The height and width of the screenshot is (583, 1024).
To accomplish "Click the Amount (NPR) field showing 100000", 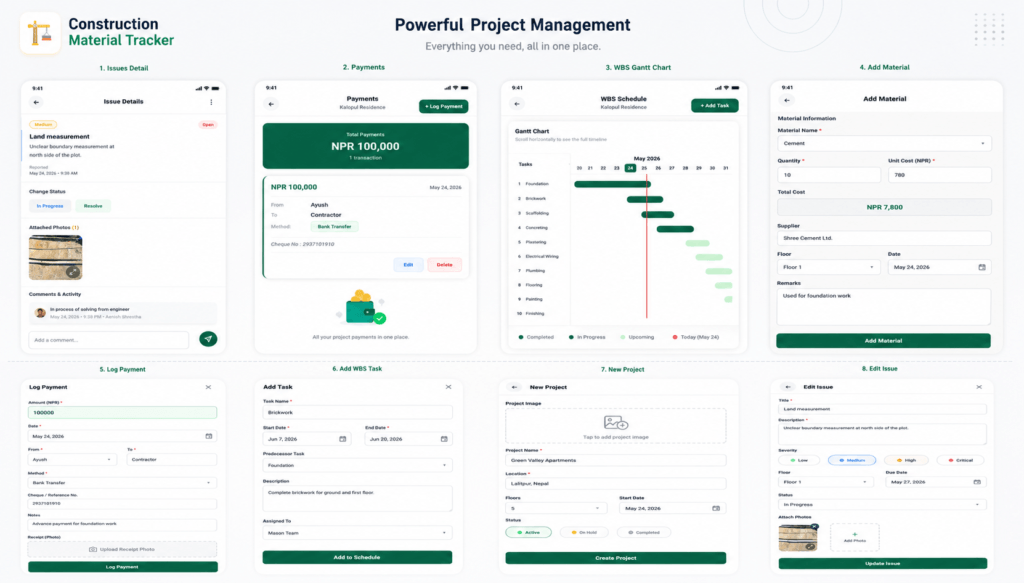I will (122, 413).
